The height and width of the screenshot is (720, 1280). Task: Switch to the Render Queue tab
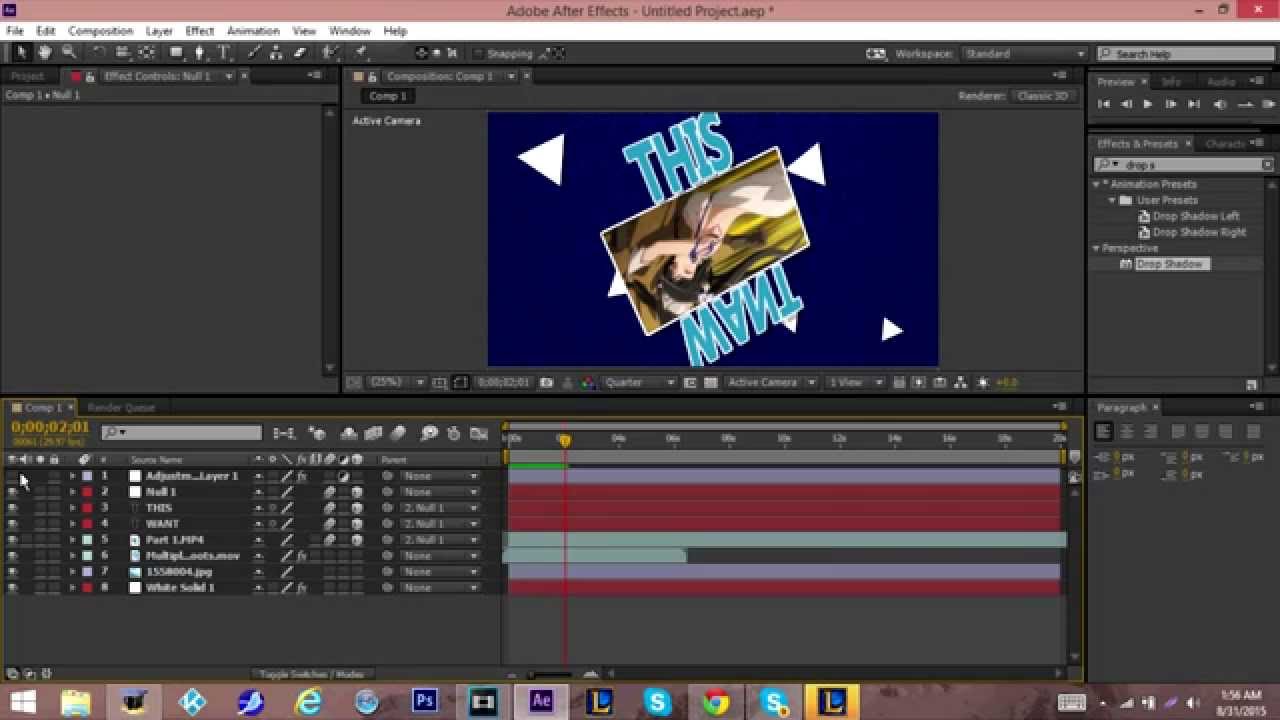point(121,407)
